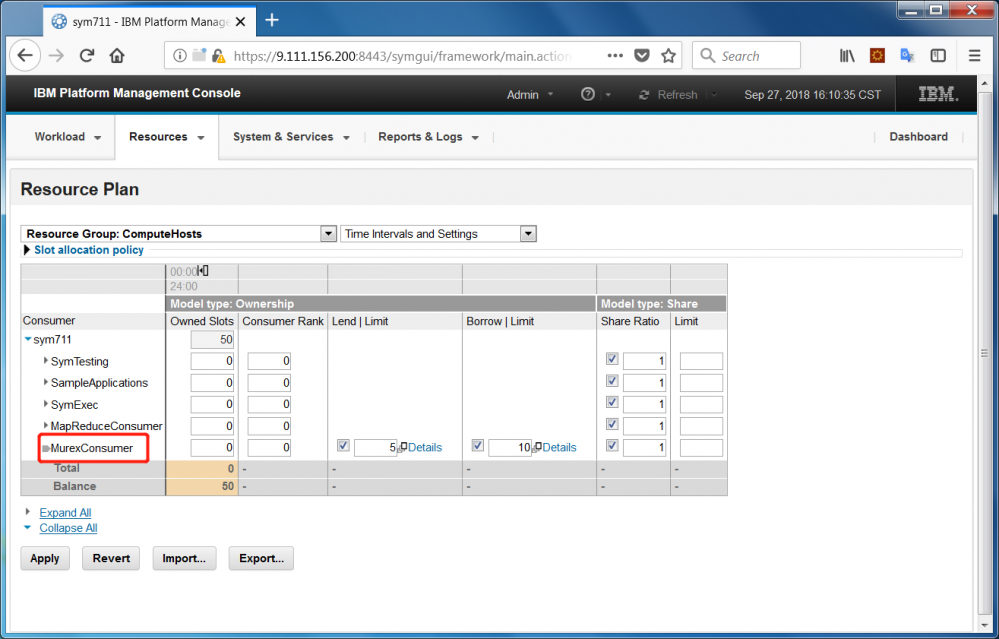Viewport: 999px width, 639px height.
Task: Go back using the browser back arrow
Action: click(x=25, y=56)
